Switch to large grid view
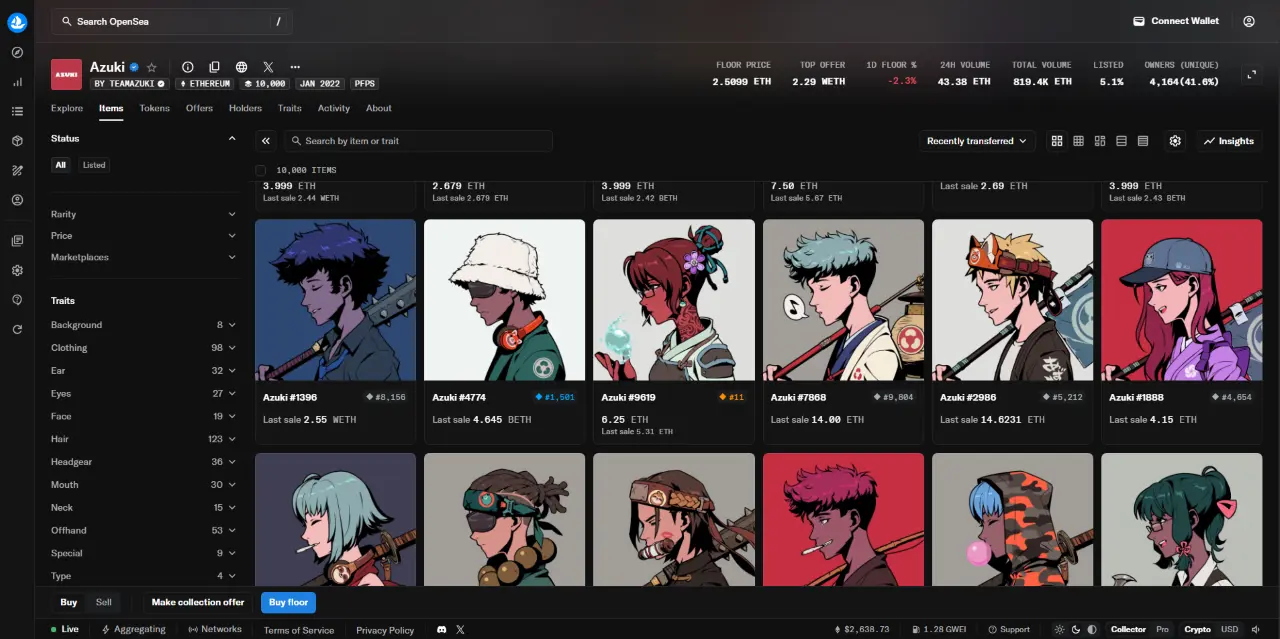Screen dimensions: 1280x639 coord(1057,141)
